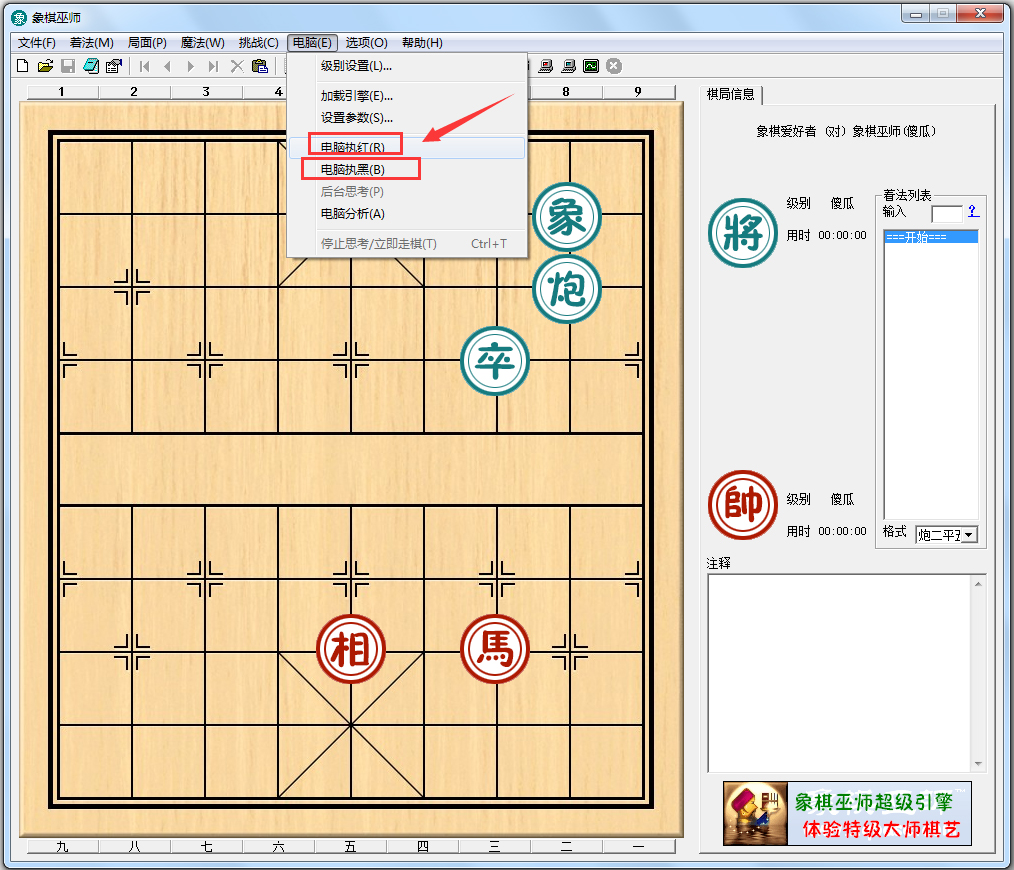Click the 象棋巫师 title bar app icon
This screenshot has width=1014, height=870.
tap(19, 17)
